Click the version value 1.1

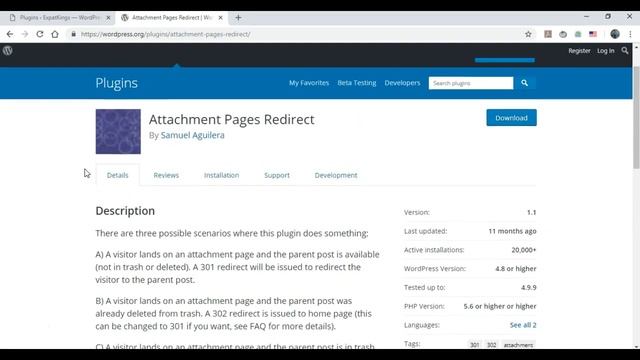click(531, 212)
